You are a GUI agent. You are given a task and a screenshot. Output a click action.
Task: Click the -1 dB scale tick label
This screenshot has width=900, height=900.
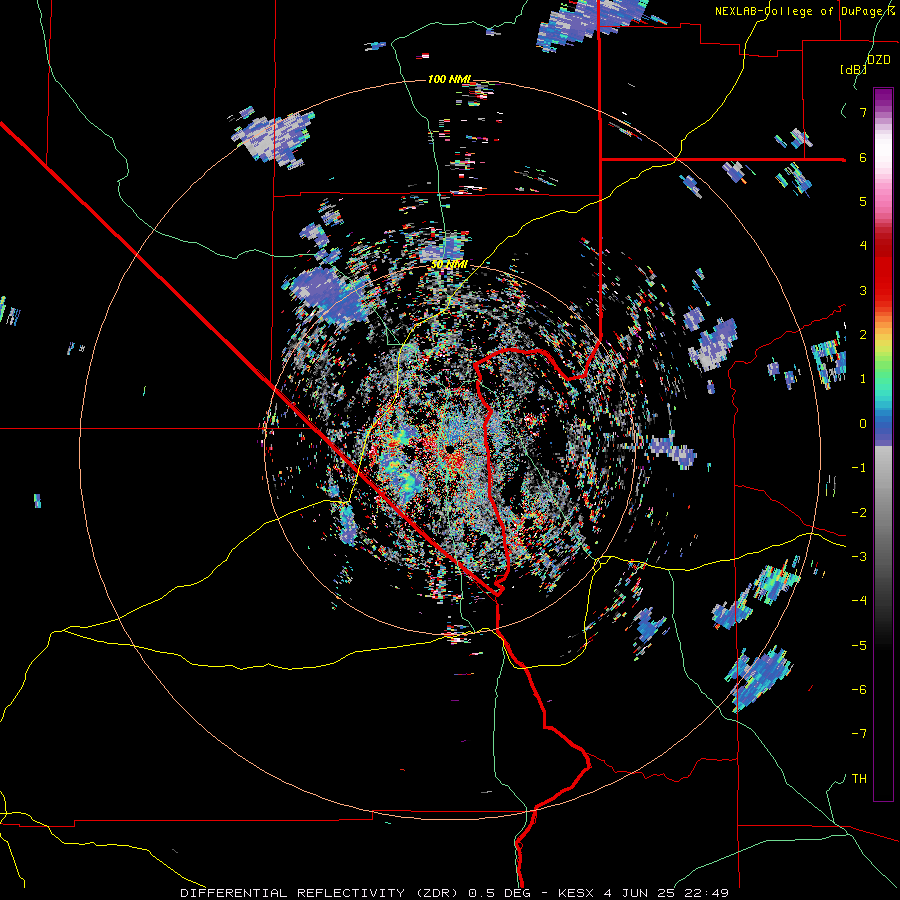pyautogui.click(x=859, y=468)
